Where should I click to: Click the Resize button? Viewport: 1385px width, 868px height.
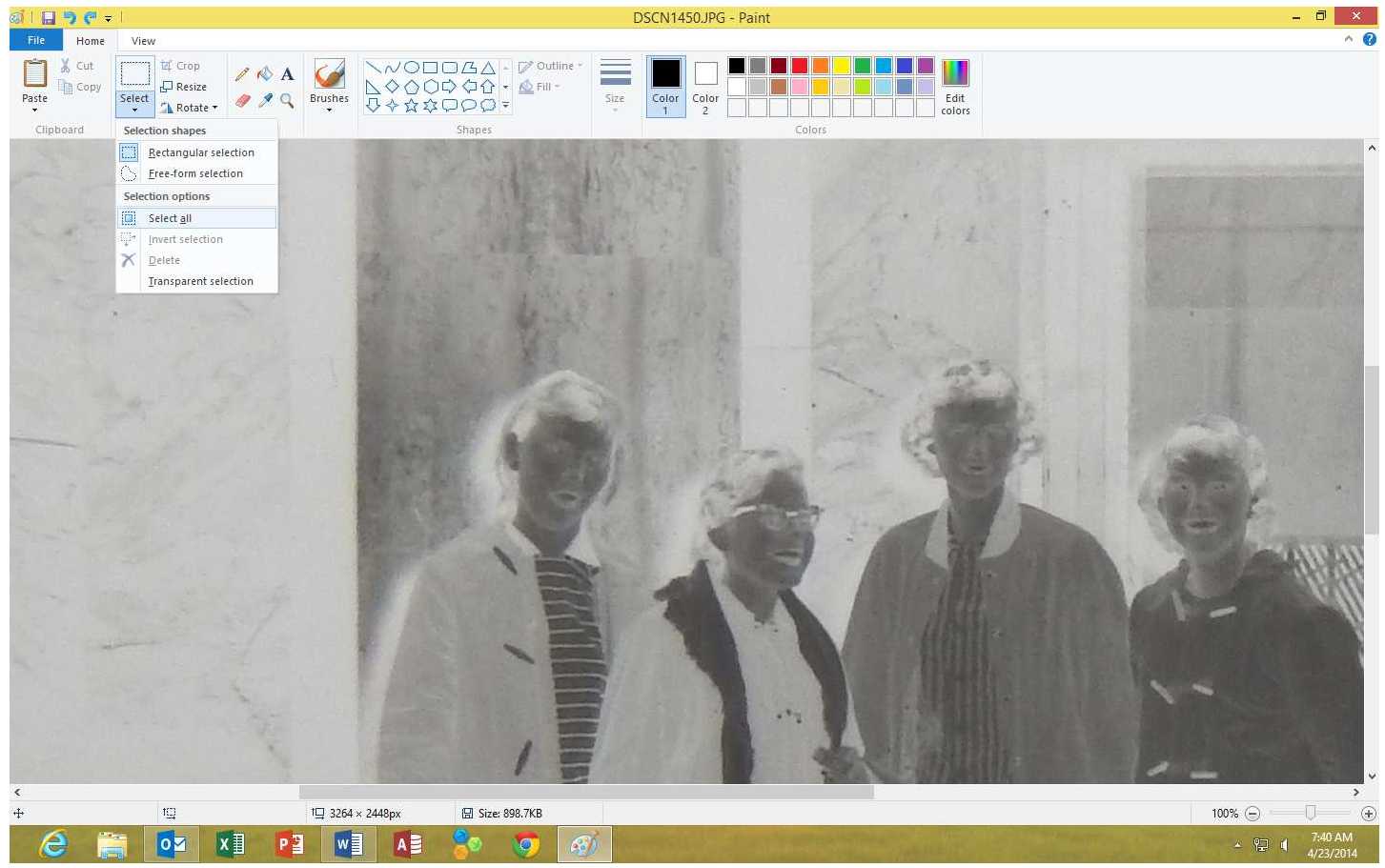tap(184, 87)
